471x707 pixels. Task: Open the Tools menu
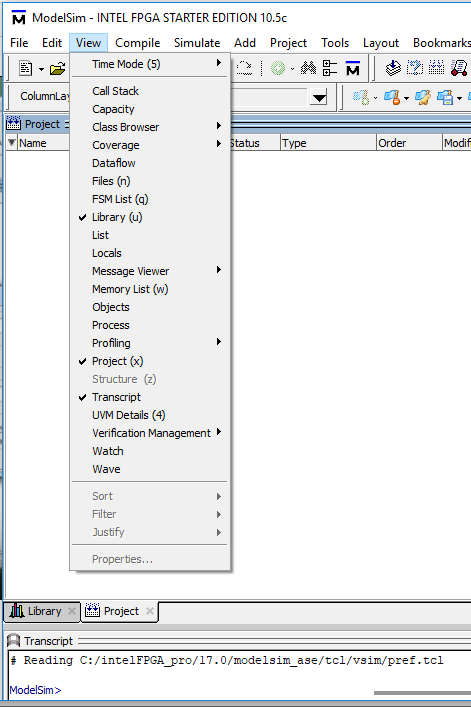click(x=335, y=43)
